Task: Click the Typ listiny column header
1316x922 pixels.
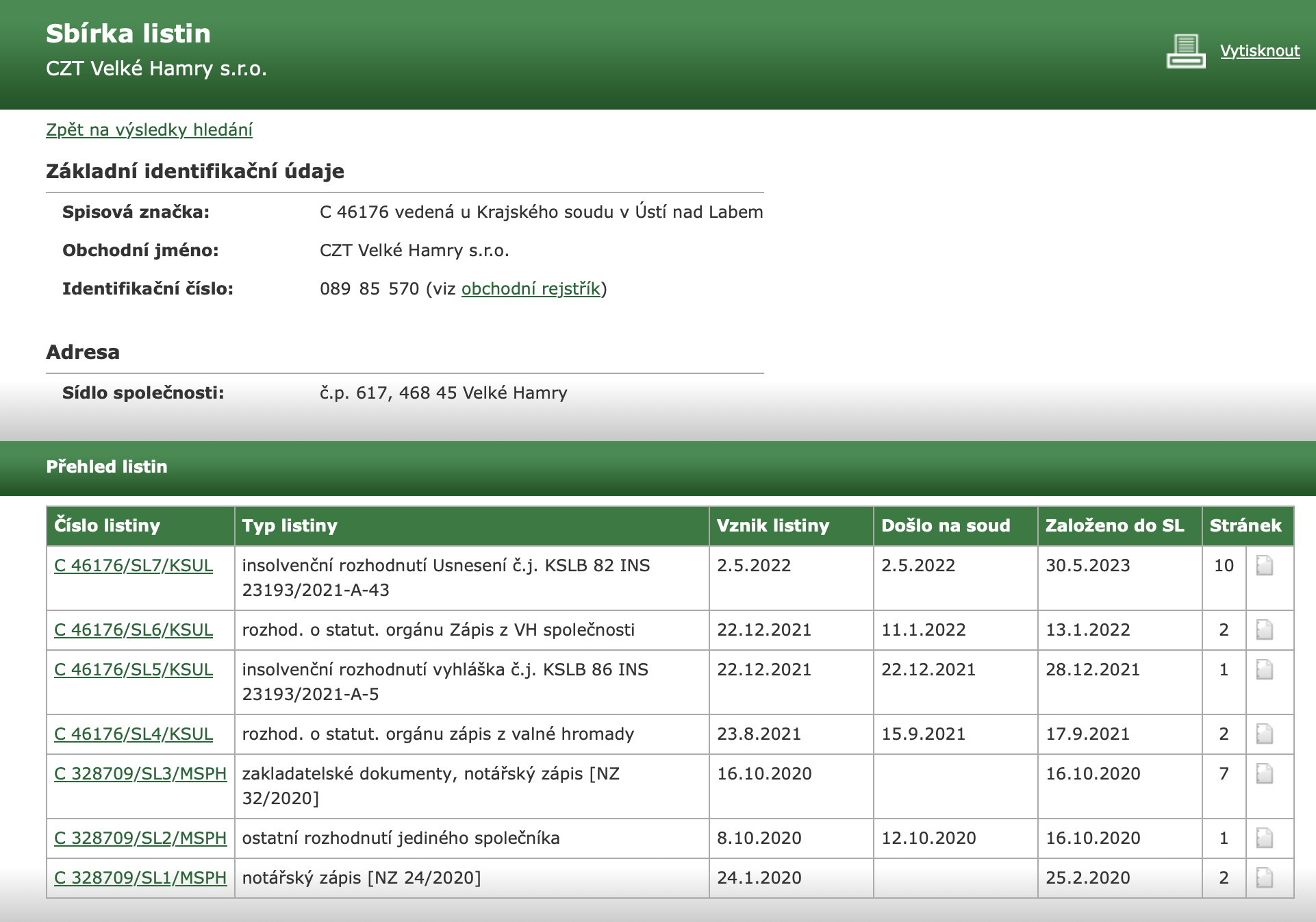Action: [472, 526]
